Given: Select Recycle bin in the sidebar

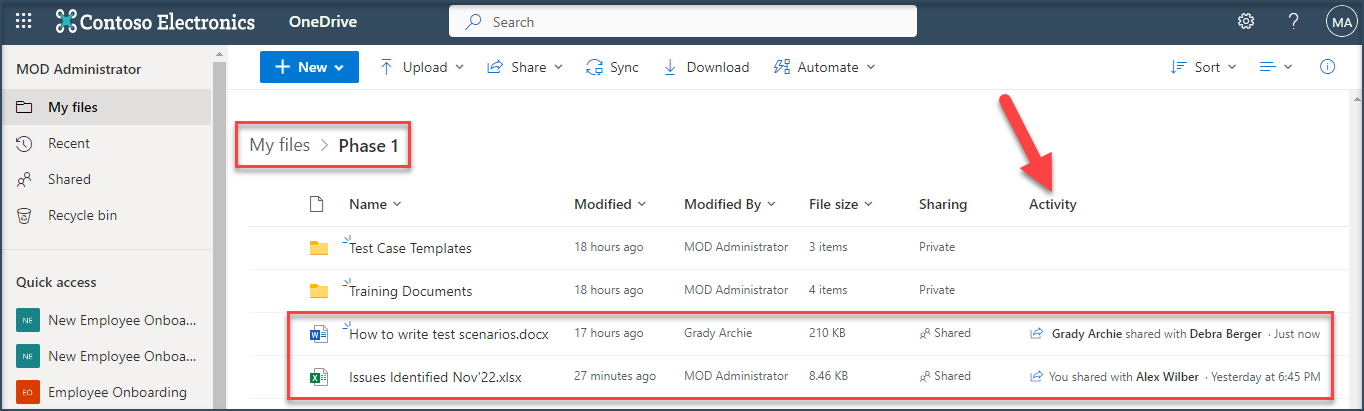Looking at the screenshot, I should (x=83, y=215).
